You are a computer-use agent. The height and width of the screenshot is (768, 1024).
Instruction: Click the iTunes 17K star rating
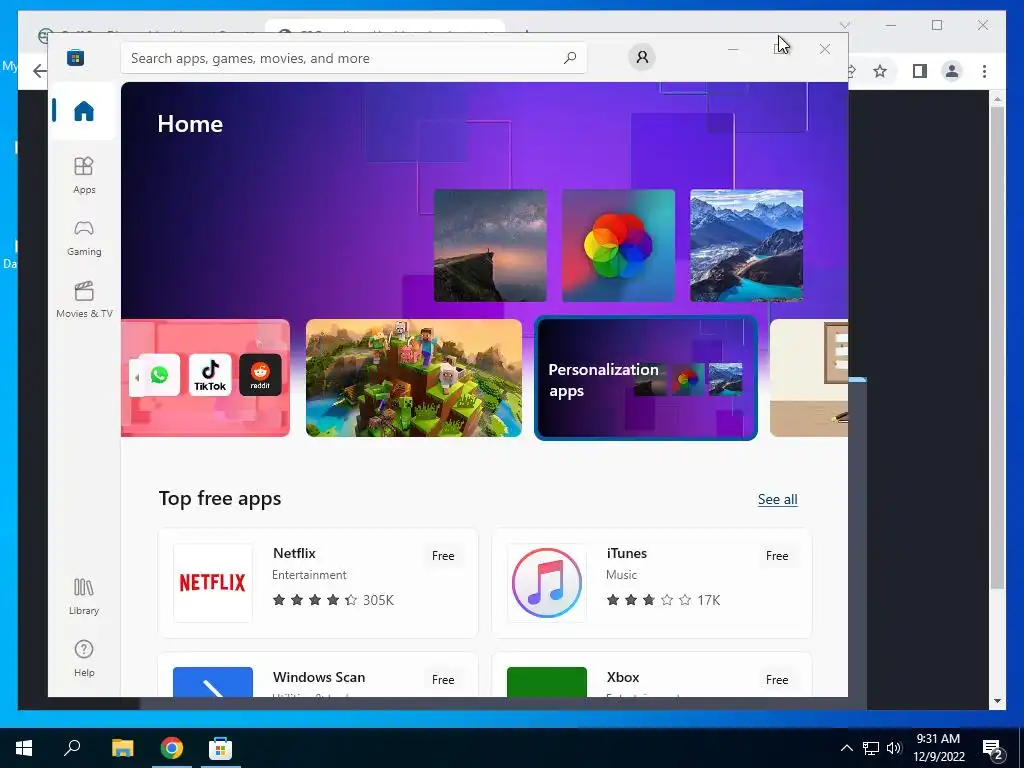pyautogui.click(x=663, y=600)
